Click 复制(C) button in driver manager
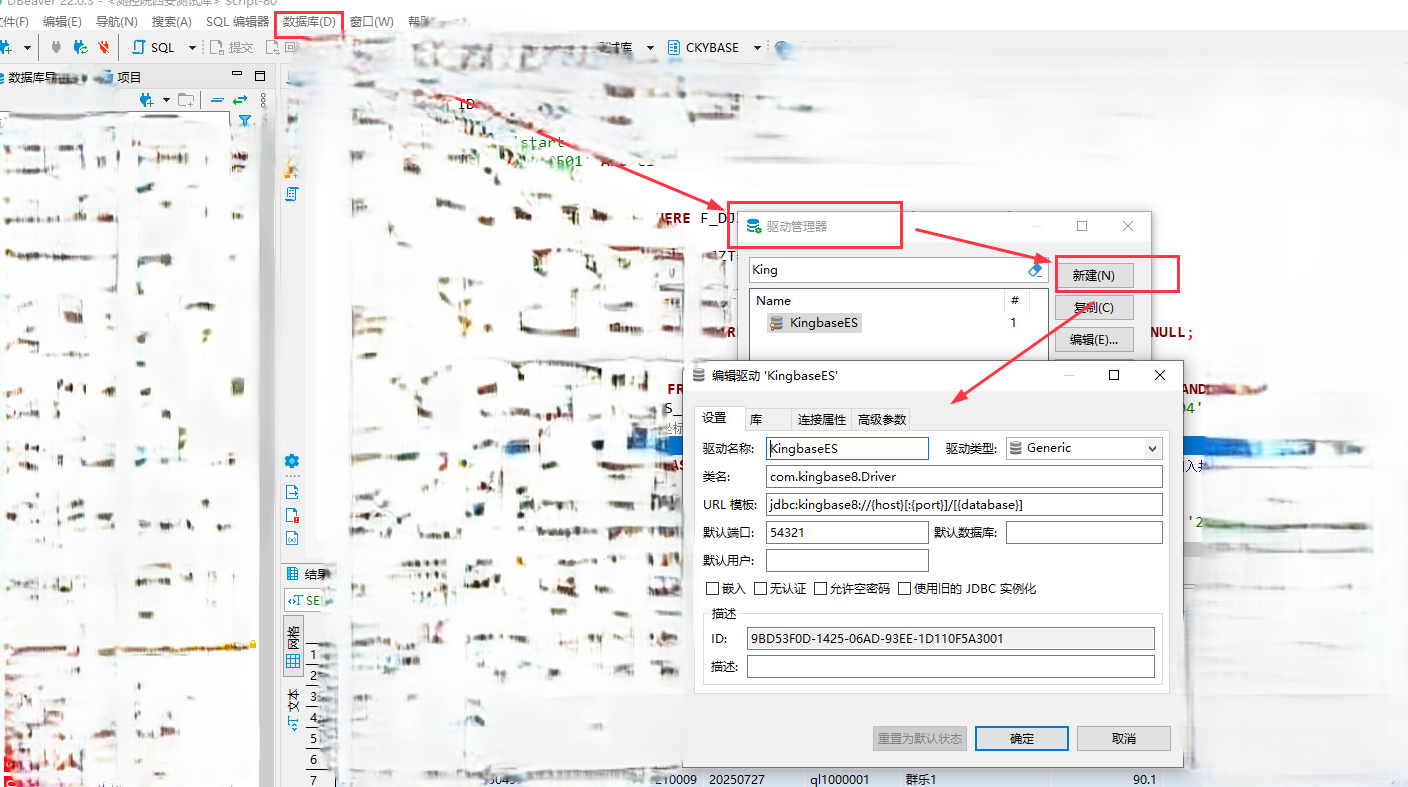The image size is (1408, 787). pos(1094,307)
